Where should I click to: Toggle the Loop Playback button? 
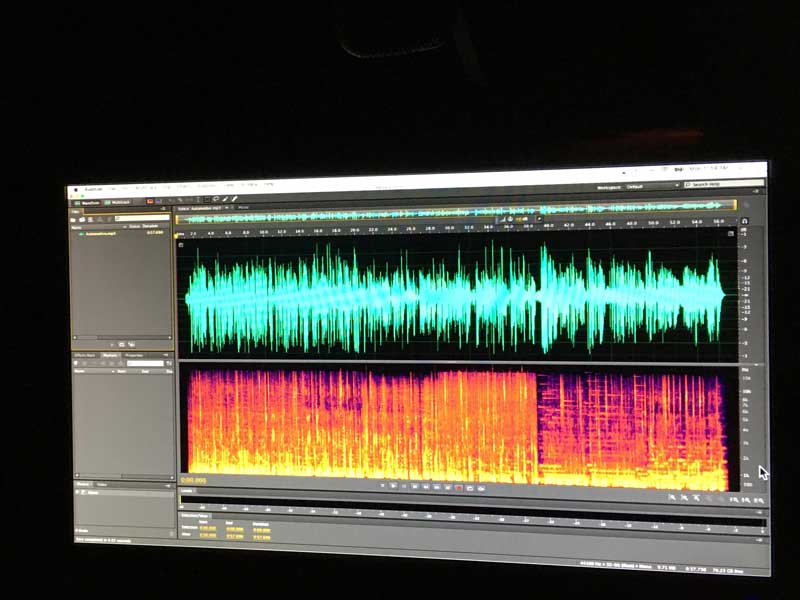point(470,489)
